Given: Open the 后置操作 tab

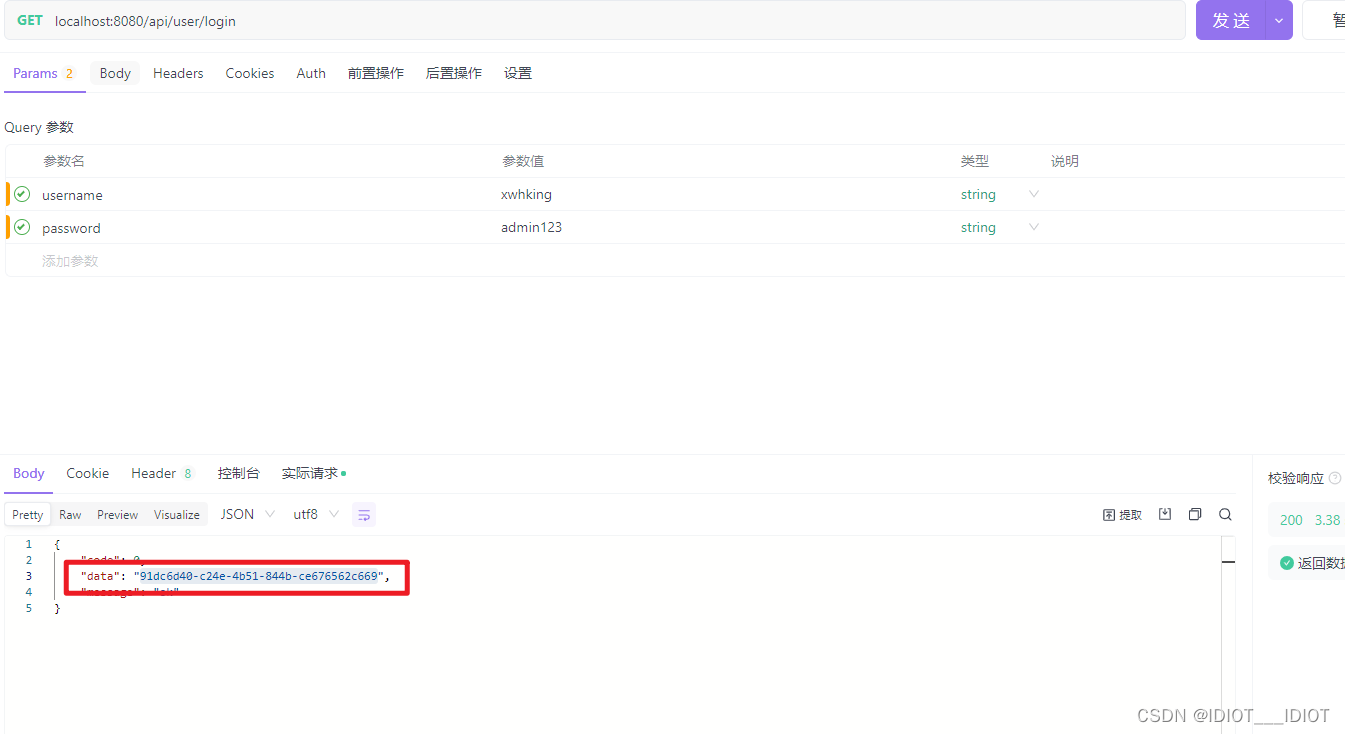Looking at the screenshot, I should [454, 73].
